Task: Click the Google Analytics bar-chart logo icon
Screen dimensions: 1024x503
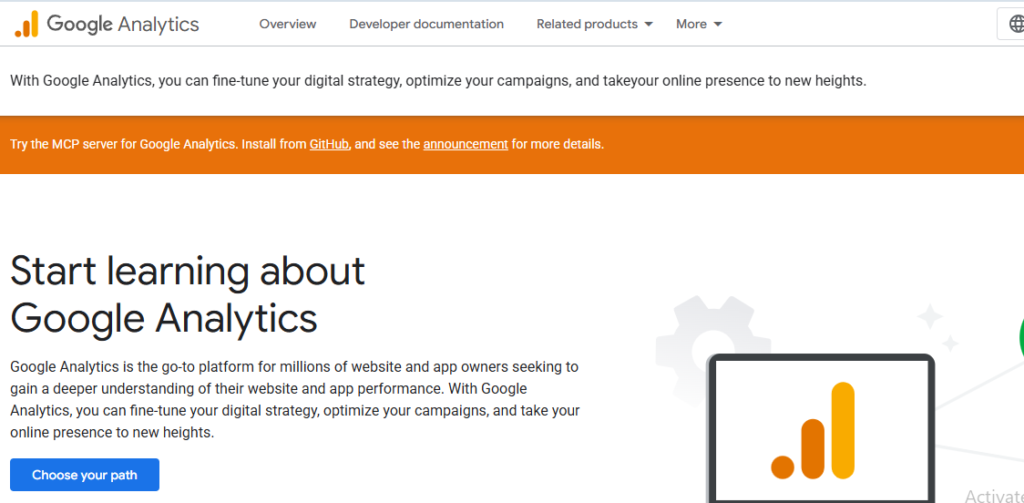Action: coord(26,24)
